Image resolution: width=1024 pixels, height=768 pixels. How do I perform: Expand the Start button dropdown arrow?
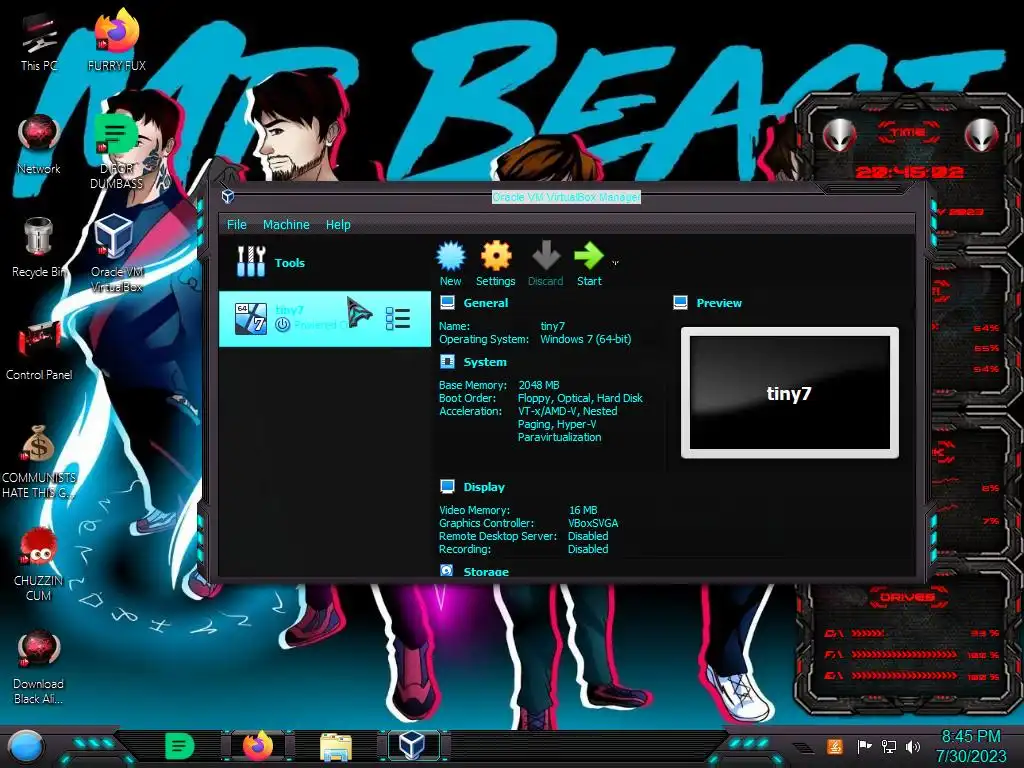tap(615, 263)
